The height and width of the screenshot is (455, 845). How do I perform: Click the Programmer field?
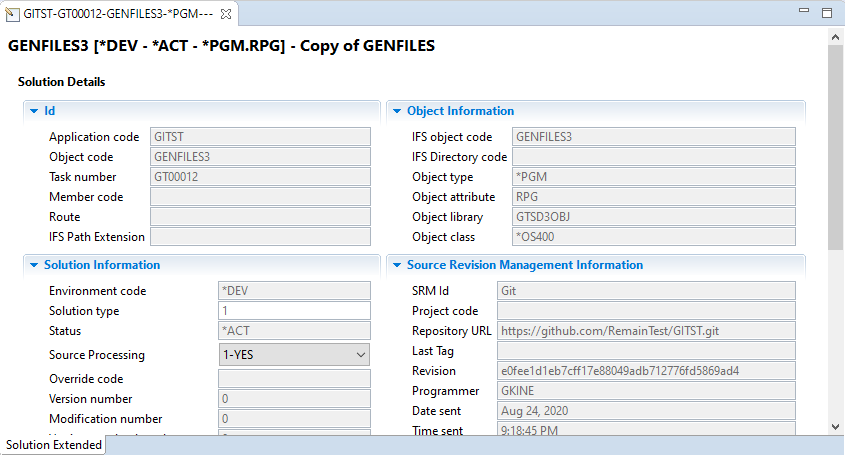(x=645, y=391)
